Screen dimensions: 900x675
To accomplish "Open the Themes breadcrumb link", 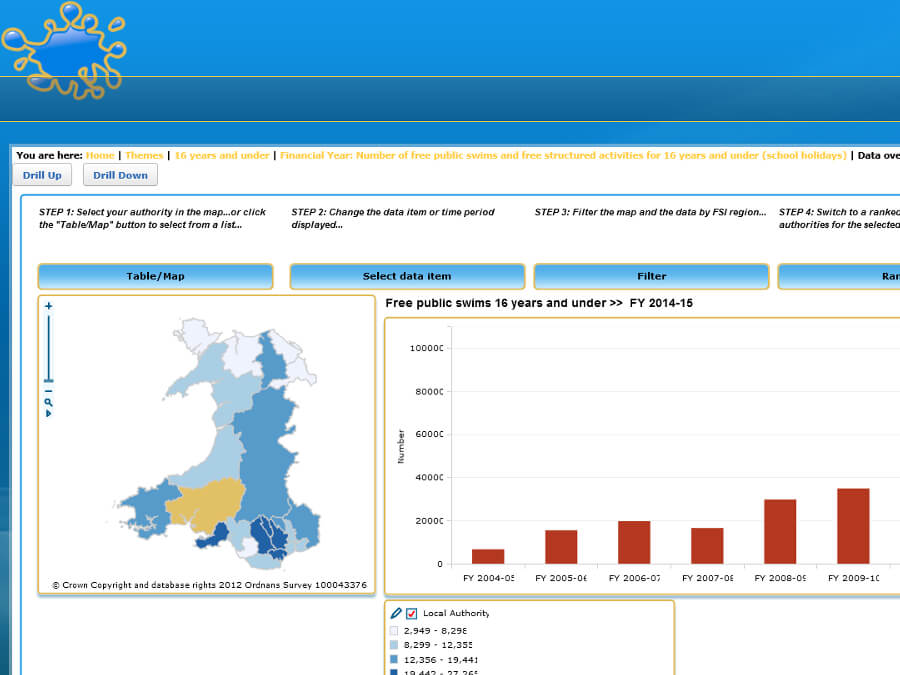I will click(144, 156).
